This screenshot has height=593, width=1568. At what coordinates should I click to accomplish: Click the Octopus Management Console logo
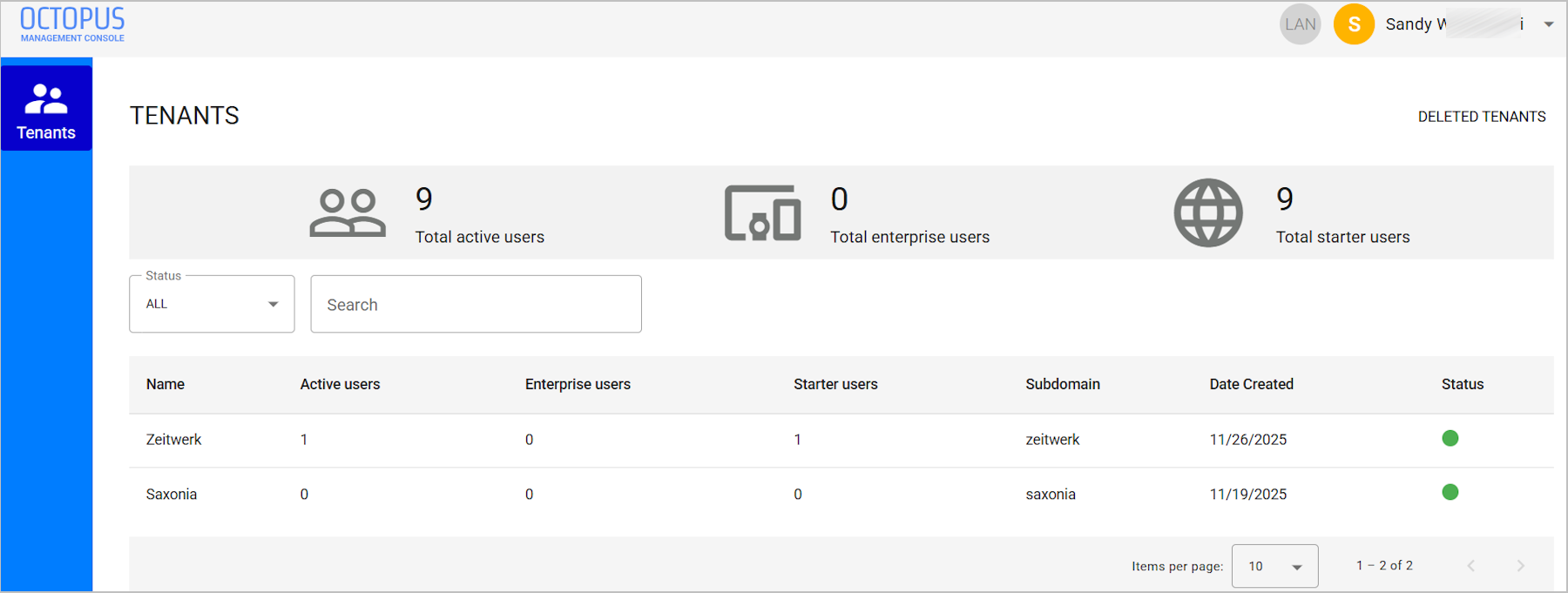(x=72, y=24)
